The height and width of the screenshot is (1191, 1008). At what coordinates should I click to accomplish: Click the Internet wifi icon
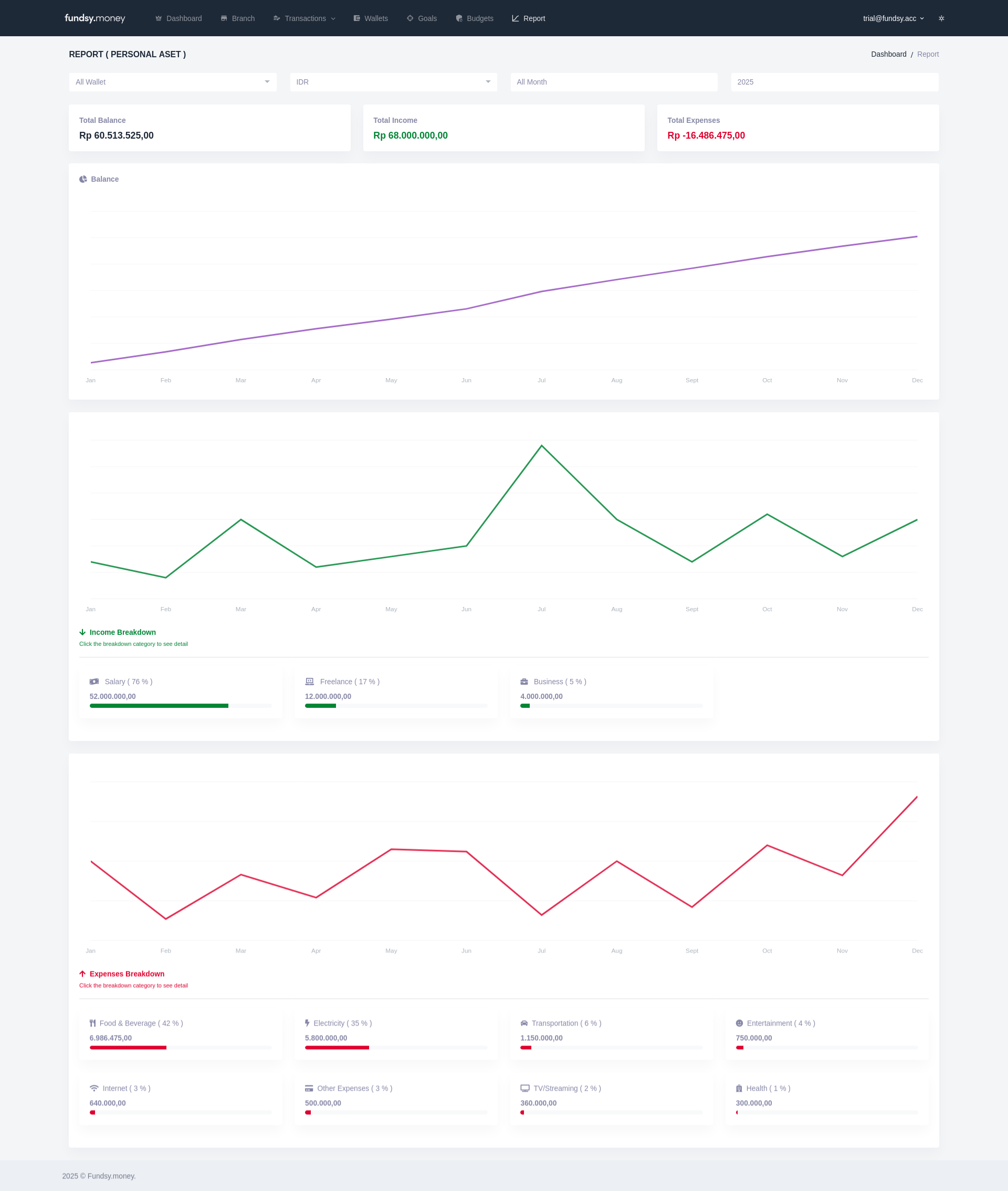(x=94, y=1088)
